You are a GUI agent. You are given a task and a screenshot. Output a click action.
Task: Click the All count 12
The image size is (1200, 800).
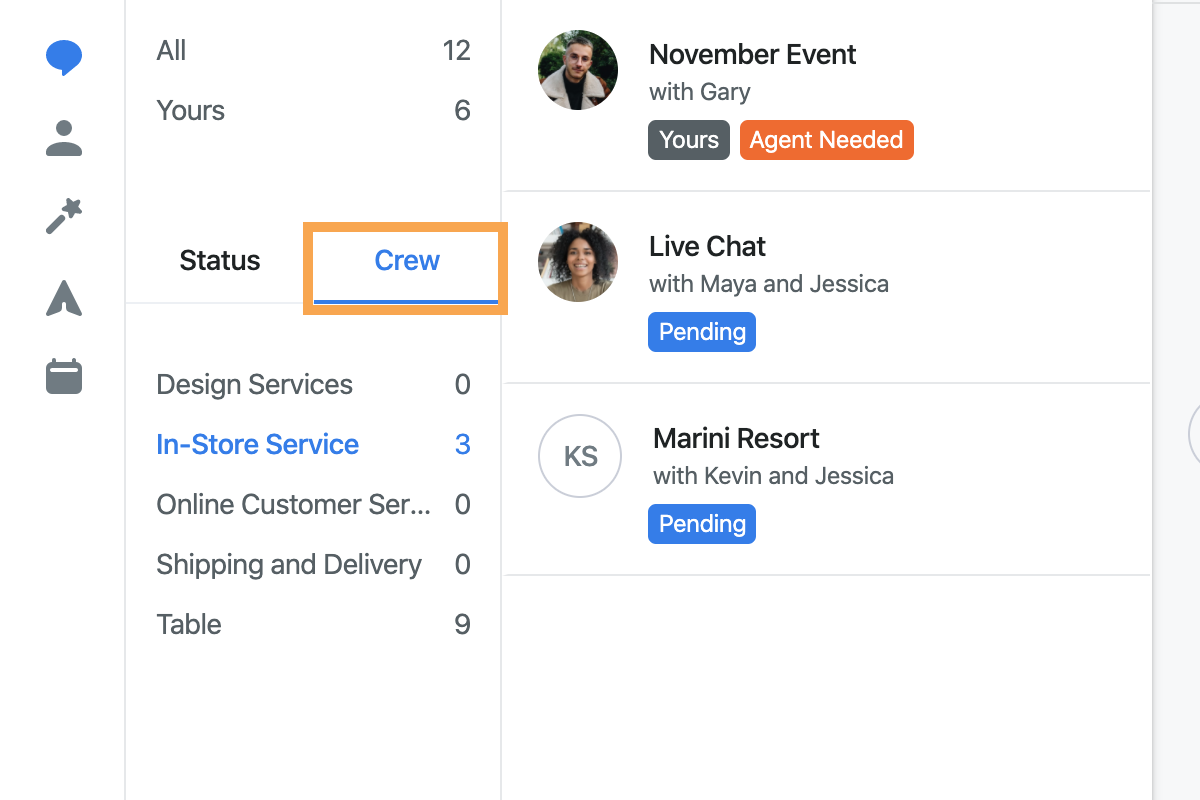457,51
